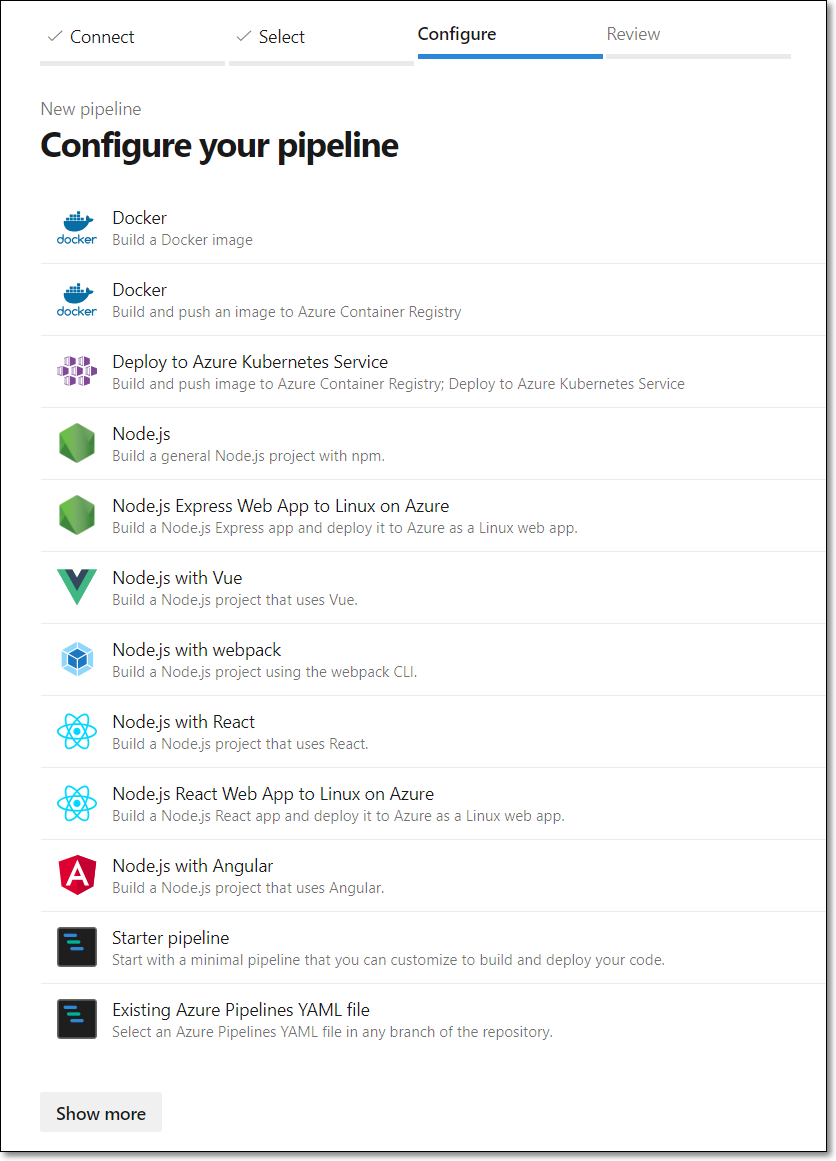Image resolution: width=836 pixels, height=1161 pixels.
Task: Click 'Build a Node.js React app and deploy' description
Action: tap(338, 815)
